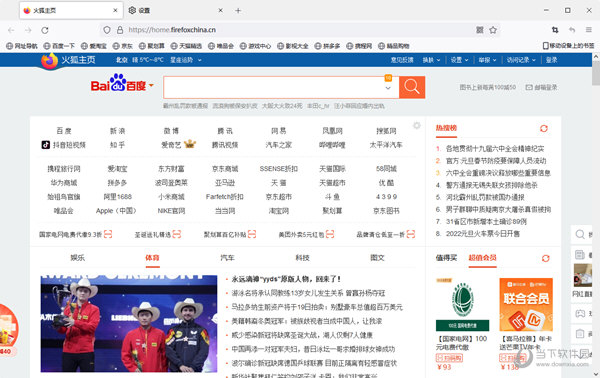
Task: Click the news icon on right sidebar
Action: click(x=580, y=254)
